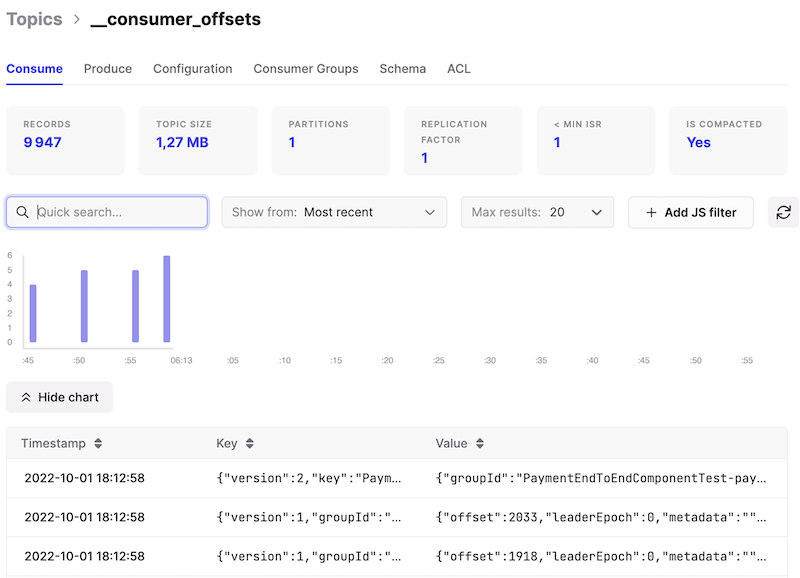800x578 pixels.
Task: Click the timestamp in the offset 2033 row
Action: click(85, 517)
